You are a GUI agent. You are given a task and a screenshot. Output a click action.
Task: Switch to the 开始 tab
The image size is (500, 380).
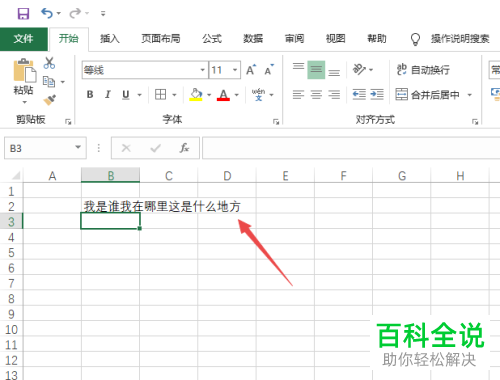tap(69, 39)
